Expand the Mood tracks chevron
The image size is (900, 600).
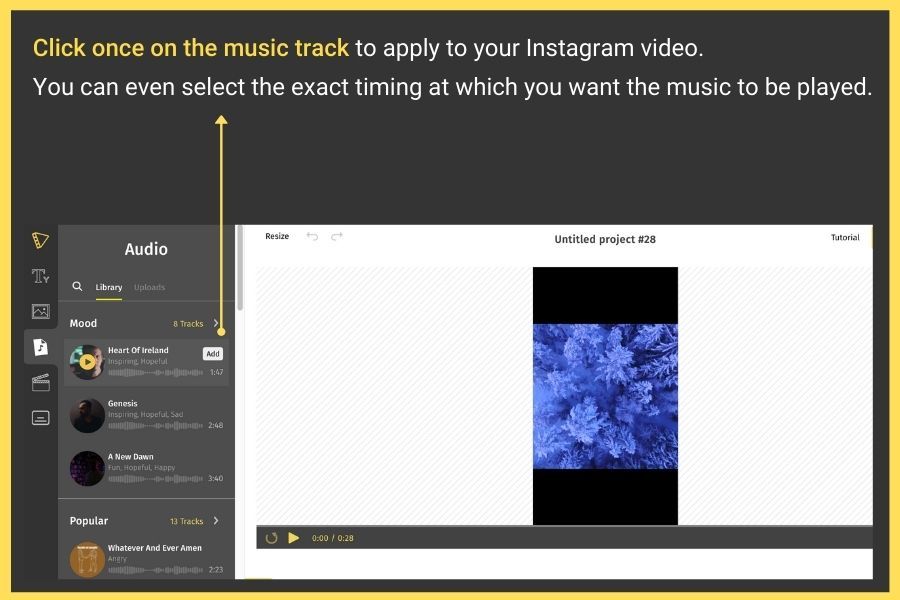(x=216, y=323)
